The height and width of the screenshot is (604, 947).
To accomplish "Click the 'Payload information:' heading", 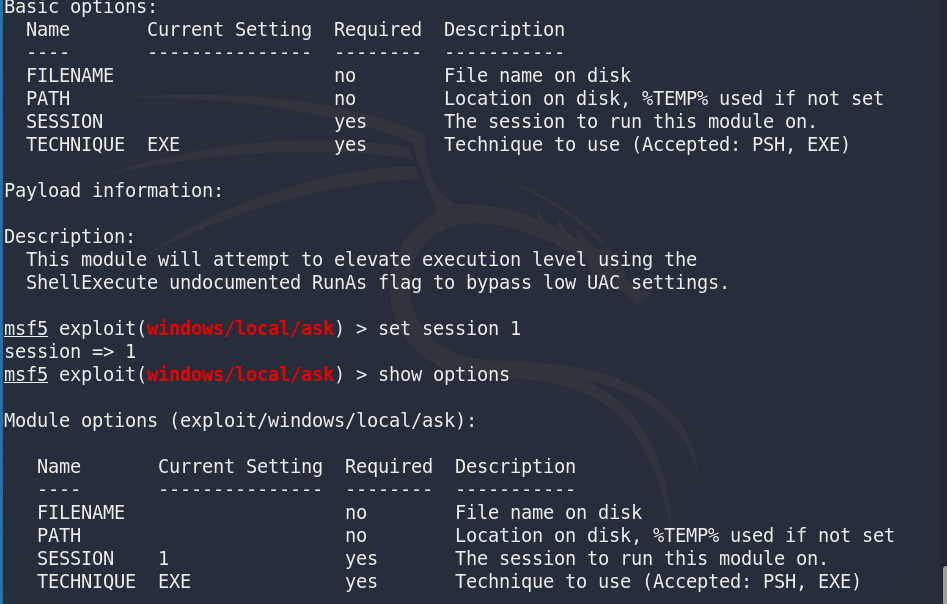I will (x=114, y=190).
